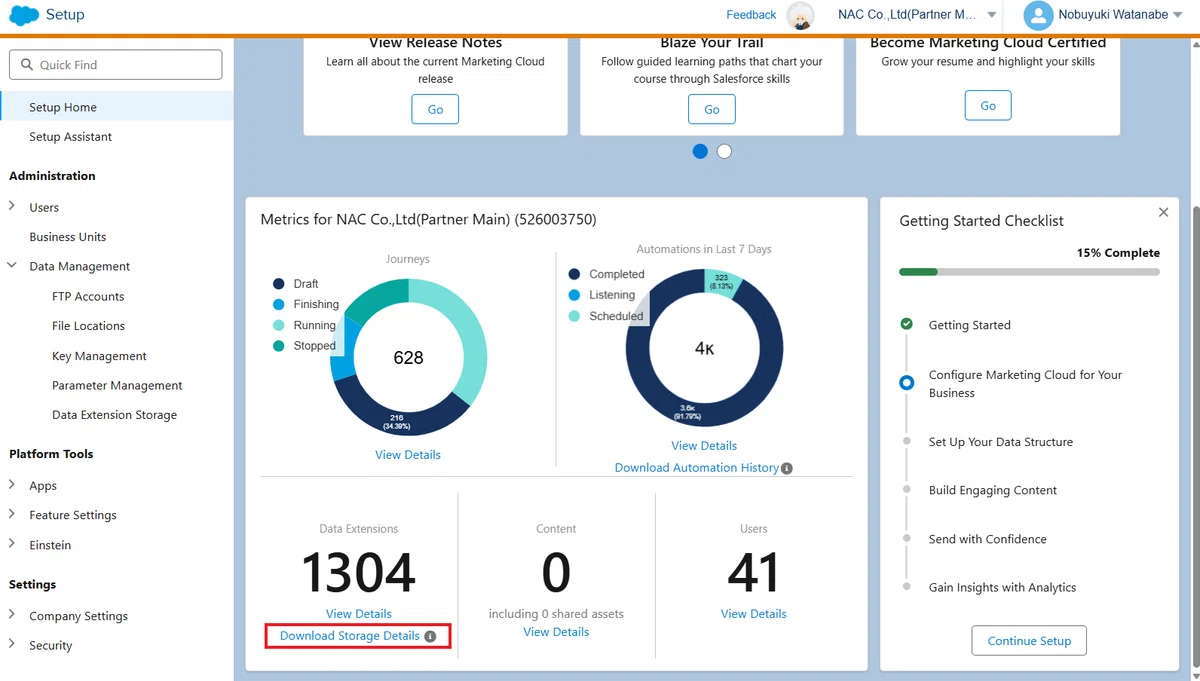Image resolution: width=1200 pixels, height=681 pixels.
Task: Open Parameter Management under Data Management
Action: [x=117, y=386]
